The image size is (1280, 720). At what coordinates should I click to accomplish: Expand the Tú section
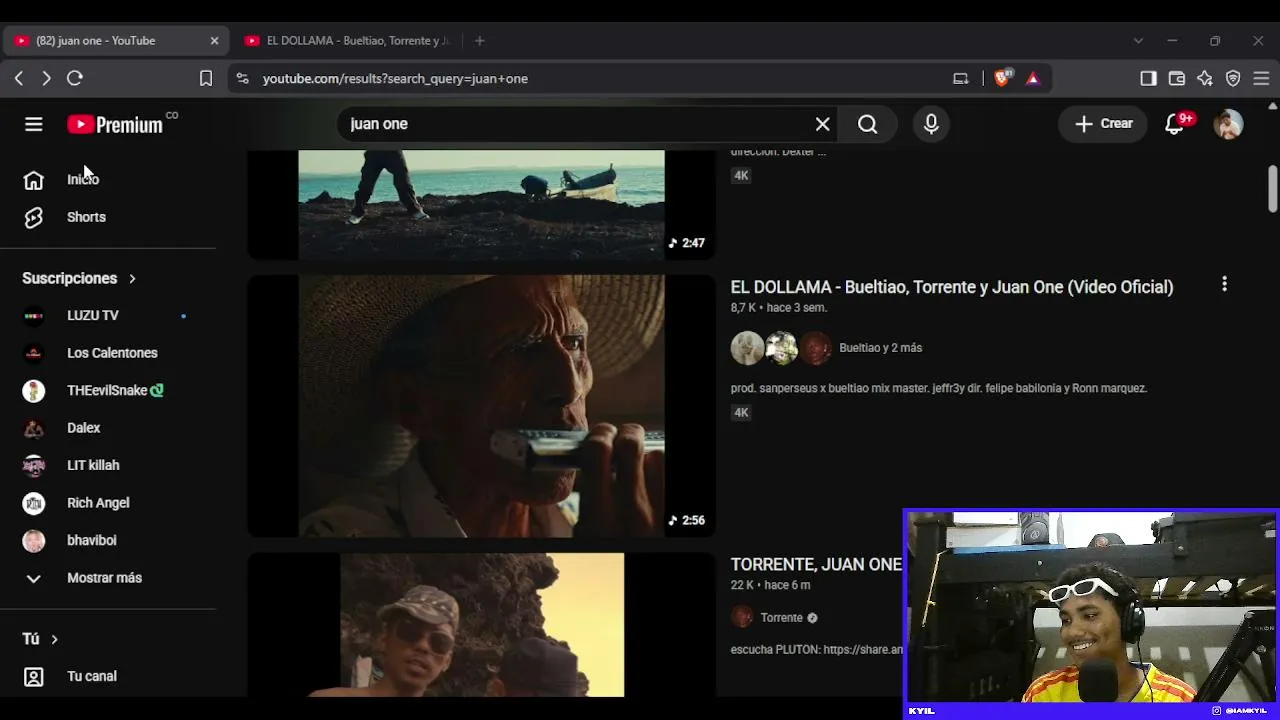point(40,639)
